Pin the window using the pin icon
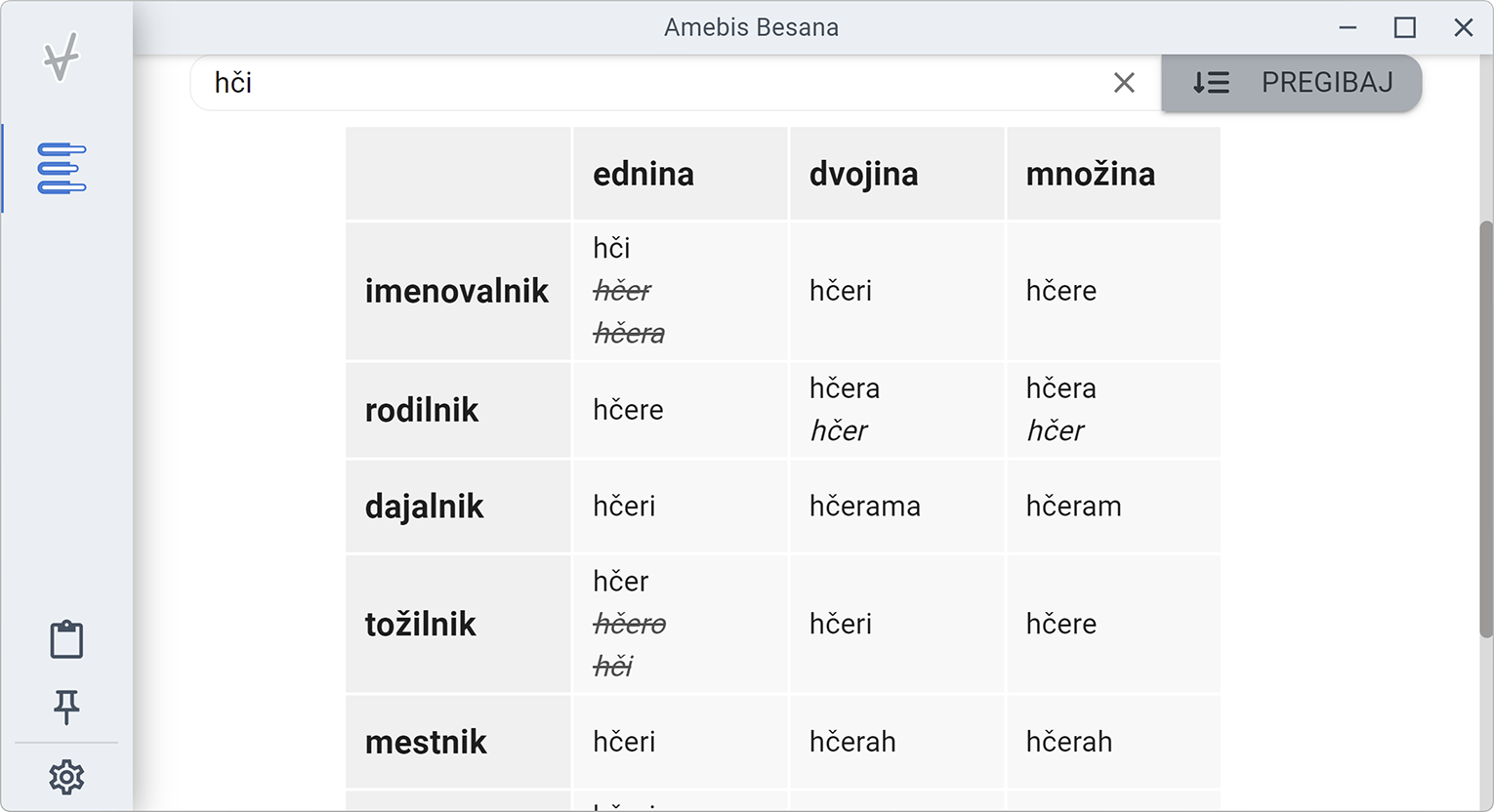Viewport: 1494px width, 812px height. pos(64,709)
